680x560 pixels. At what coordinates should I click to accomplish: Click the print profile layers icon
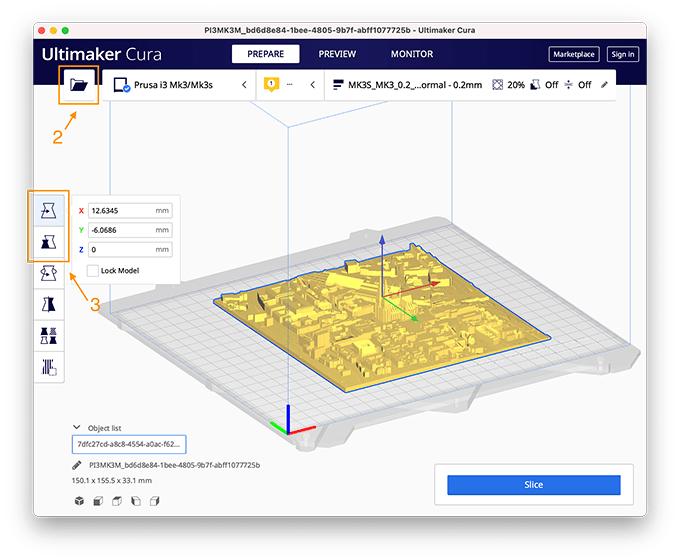tap(338, 85)
